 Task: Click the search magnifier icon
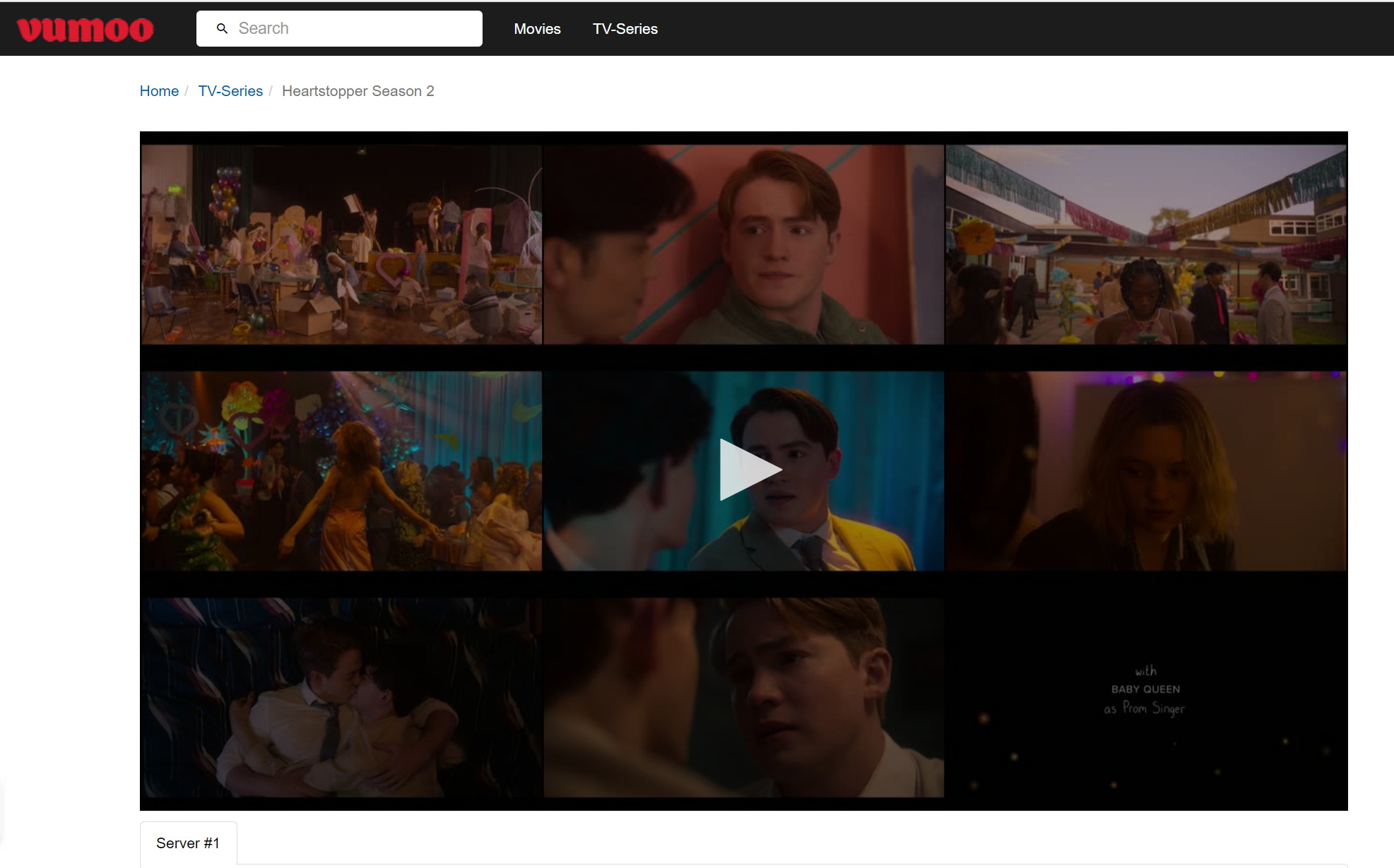pos(222,28)
